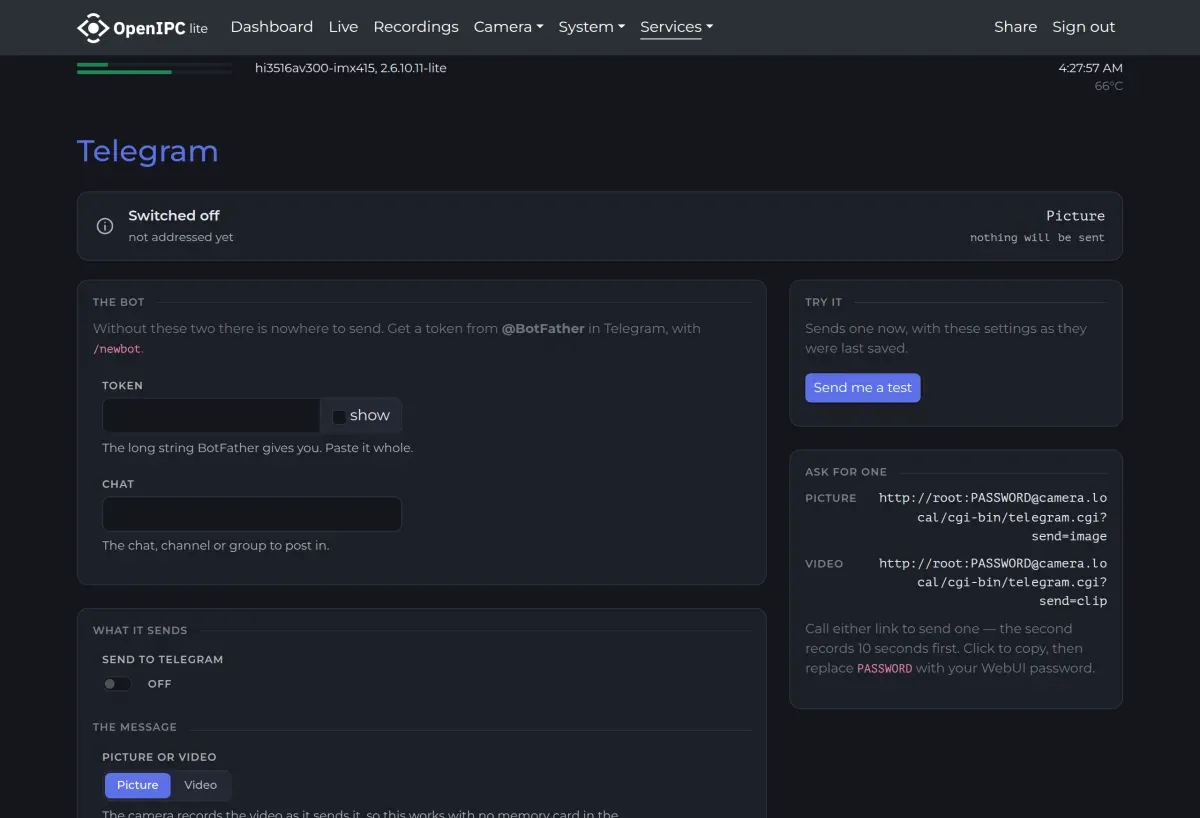The width and height of the screenshot is (1200, 818).
Task: Copy the video send=clip URL
Action: pos(993,582)
